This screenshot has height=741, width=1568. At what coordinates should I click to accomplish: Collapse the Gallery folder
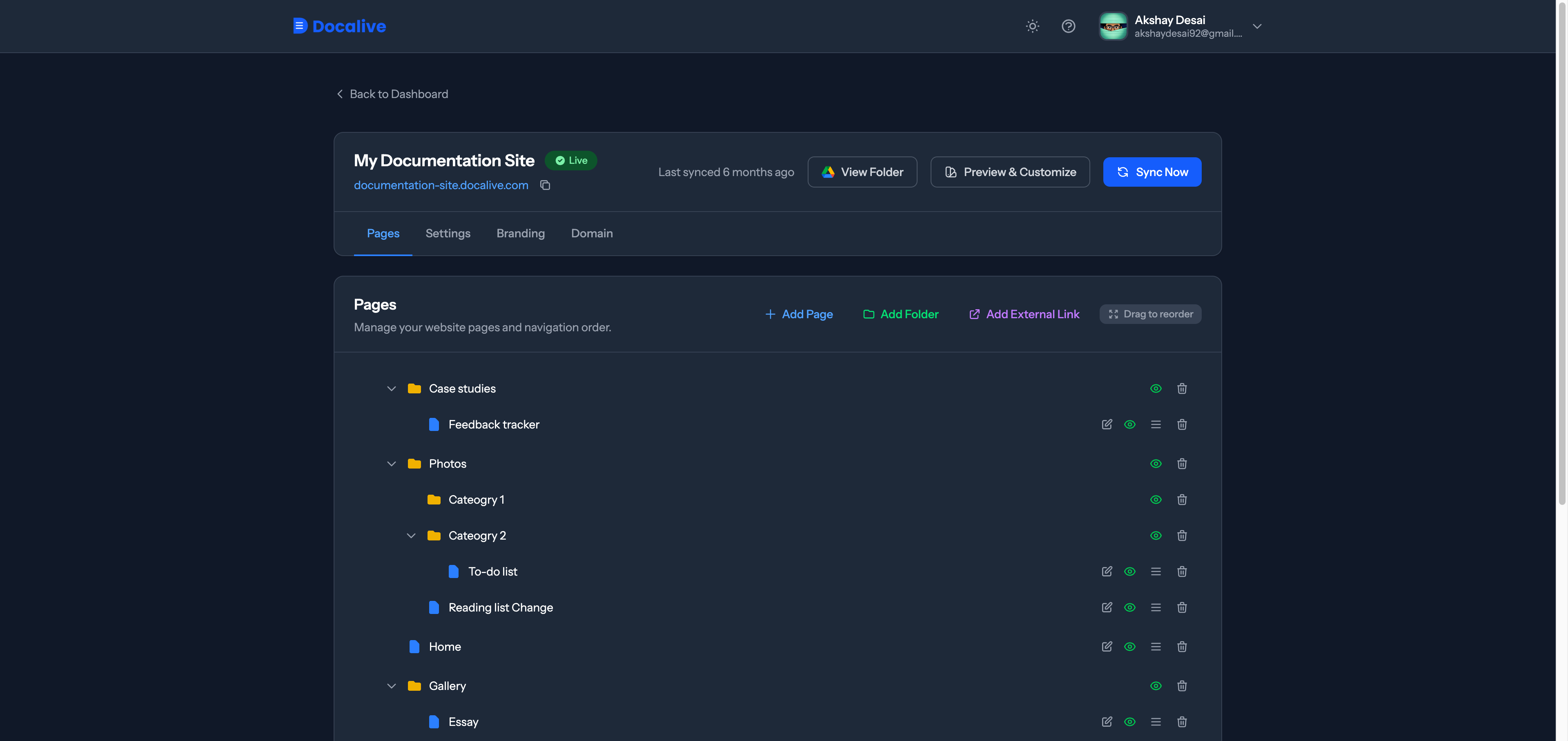392,685
